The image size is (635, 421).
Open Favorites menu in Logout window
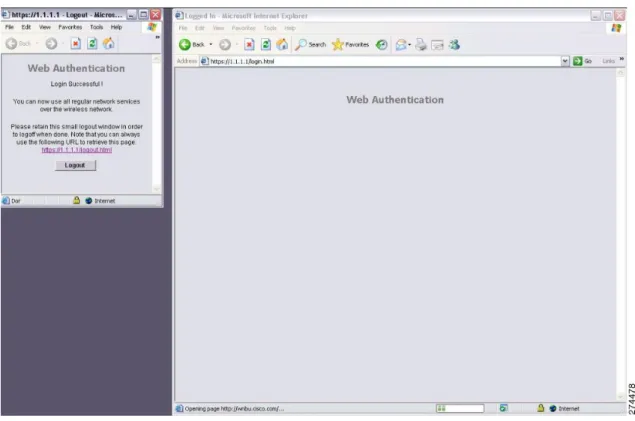point(70,27)
